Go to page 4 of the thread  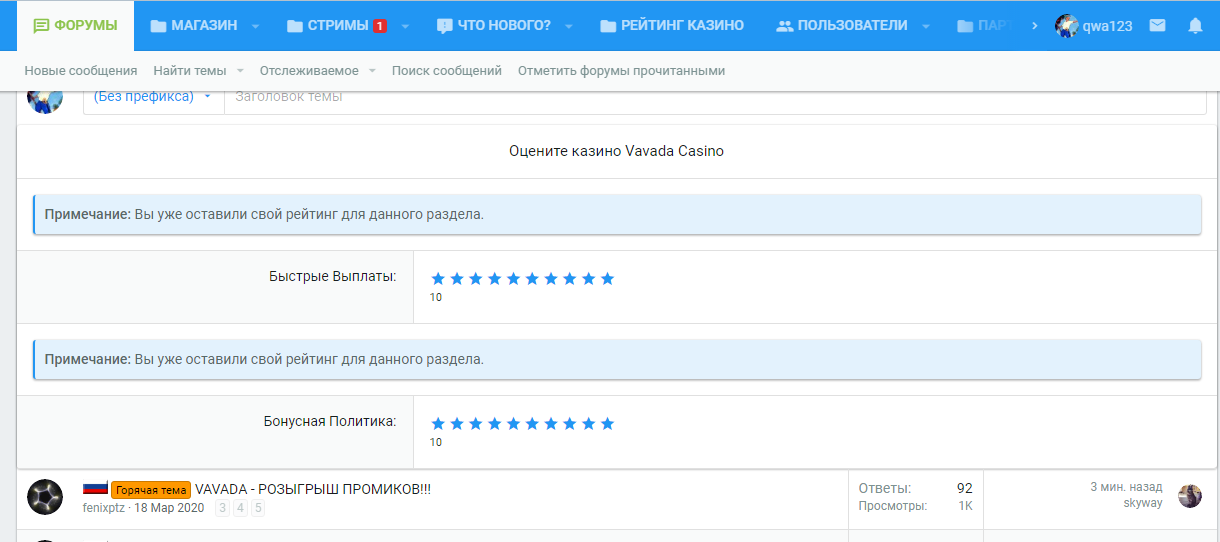[240, 508]
